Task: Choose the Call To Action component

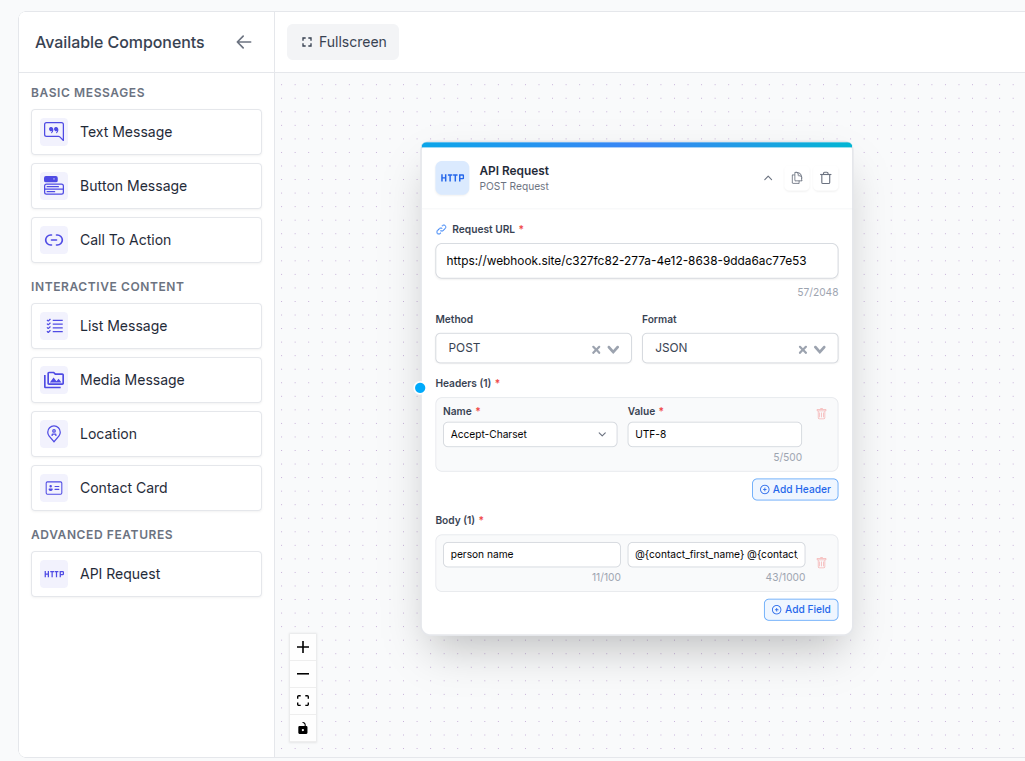Action: click(x=146, y=240)
